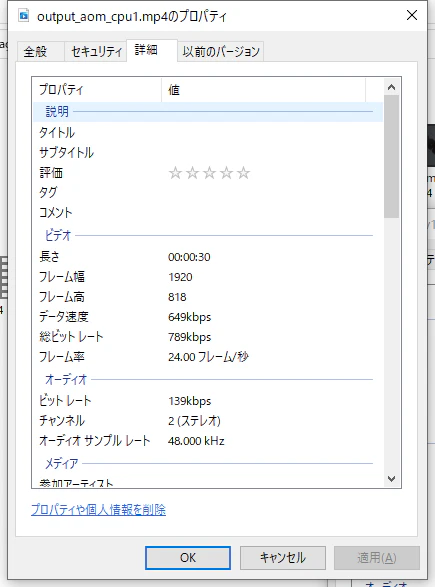Click the 24.00 フレーム/秒 value
This screenshot has height=587, width=435.
[208, 357]
